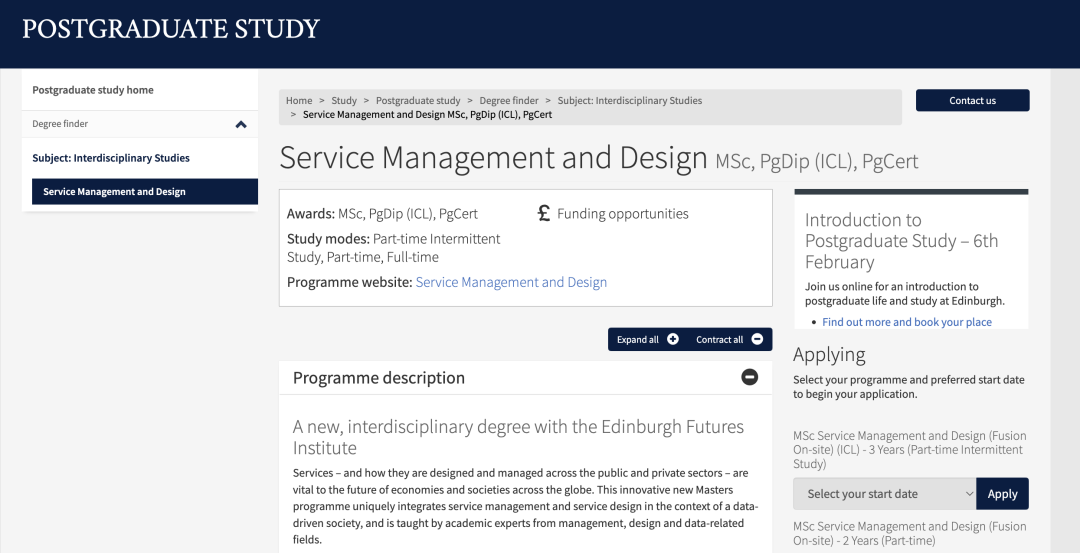1080x553 pixels.
Task: Select Postgraduate study home in sidebar
Action: pos(93,90)
